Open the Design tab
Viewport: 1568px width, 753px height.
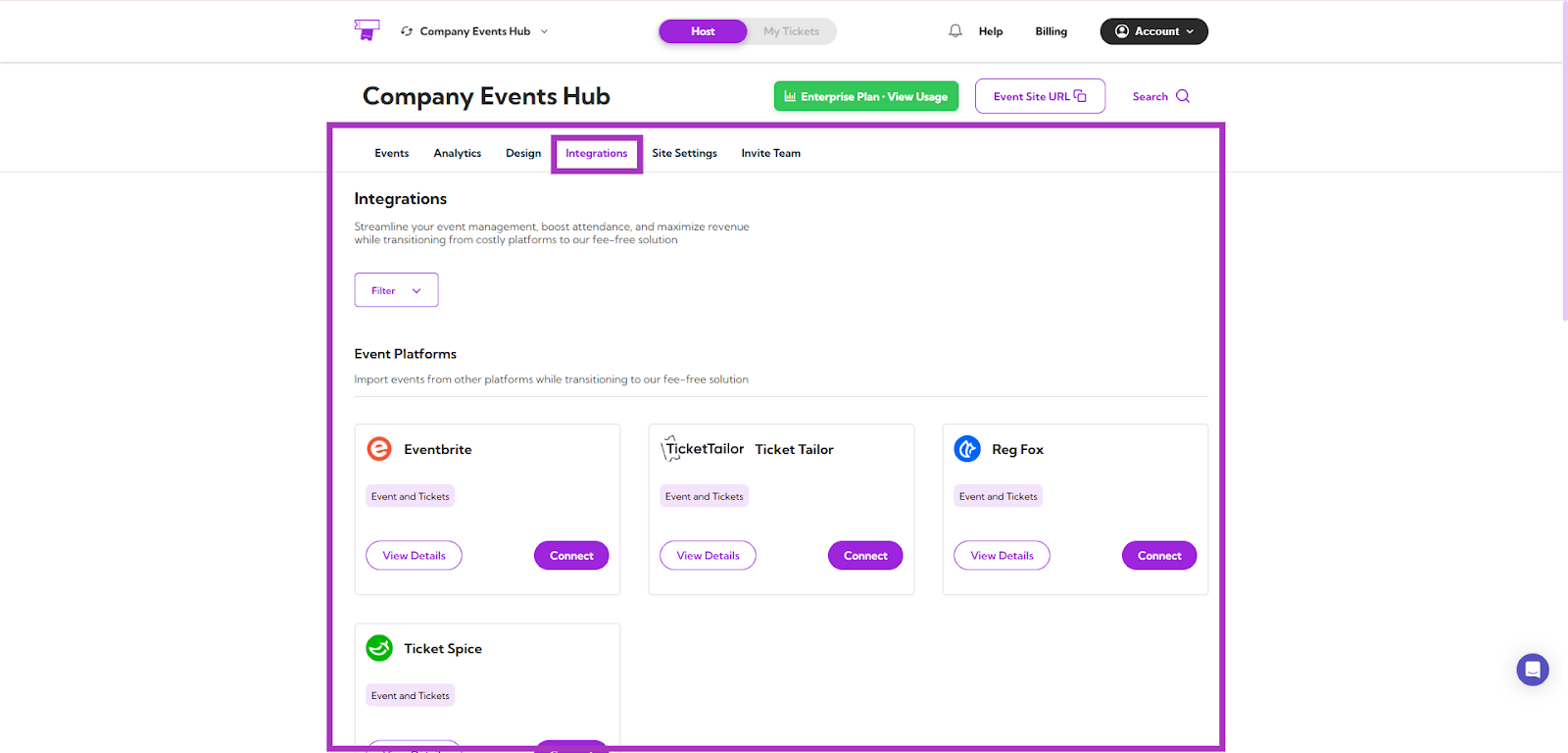click(x=523, y=153)
